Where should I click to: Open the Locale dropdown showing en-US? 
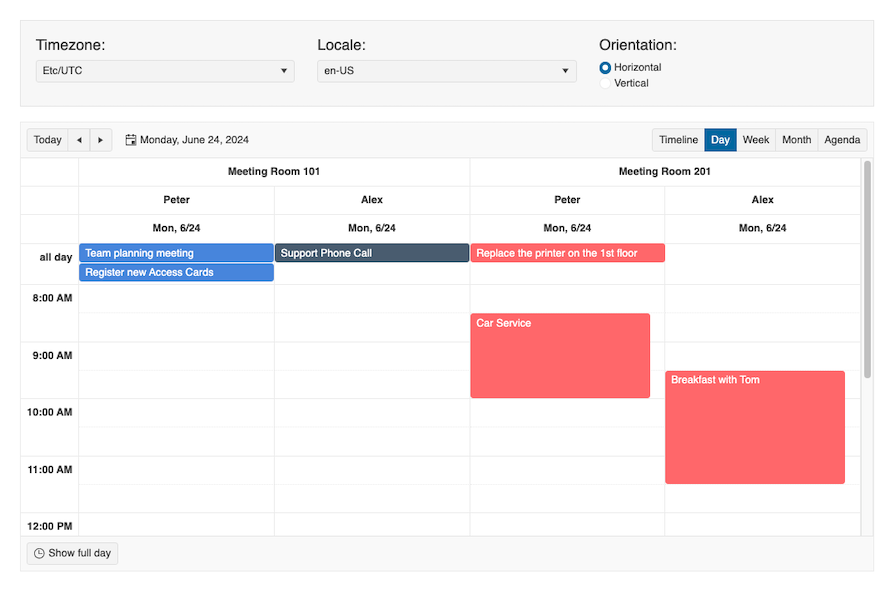[446, 70]
